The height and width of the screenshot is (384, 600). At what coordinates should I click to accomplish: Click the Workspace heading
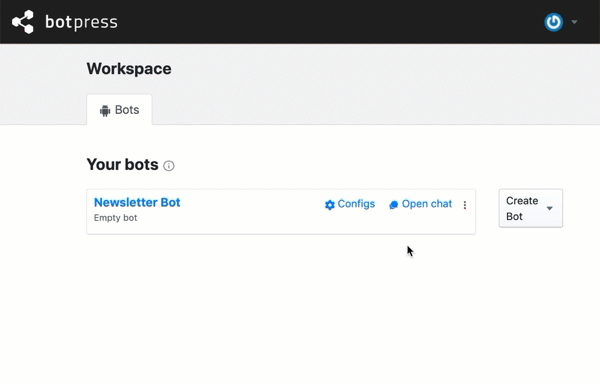pos(129,69)
